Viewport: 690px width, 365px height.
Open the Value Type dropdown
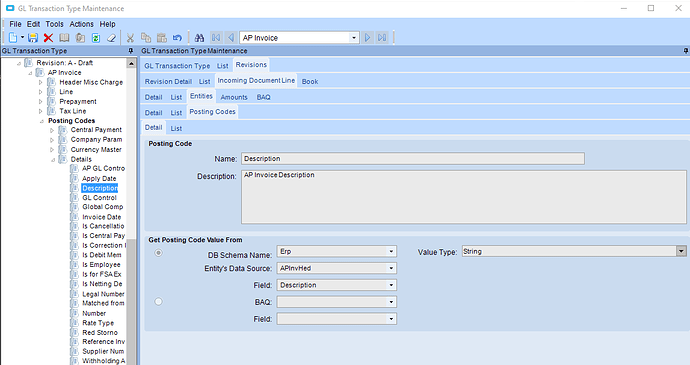[681, 251]
